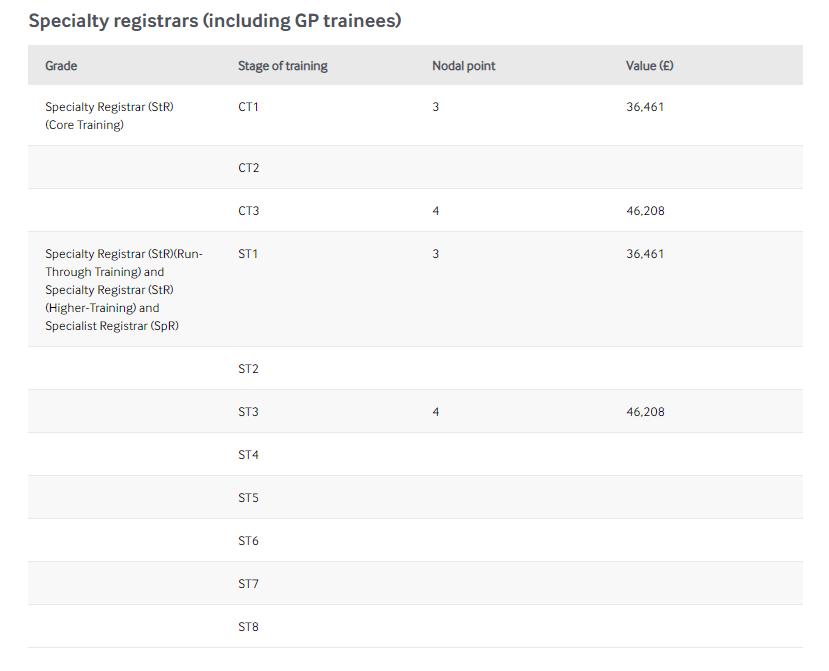Select the ST6 stage cell

(x=248, y=541)
